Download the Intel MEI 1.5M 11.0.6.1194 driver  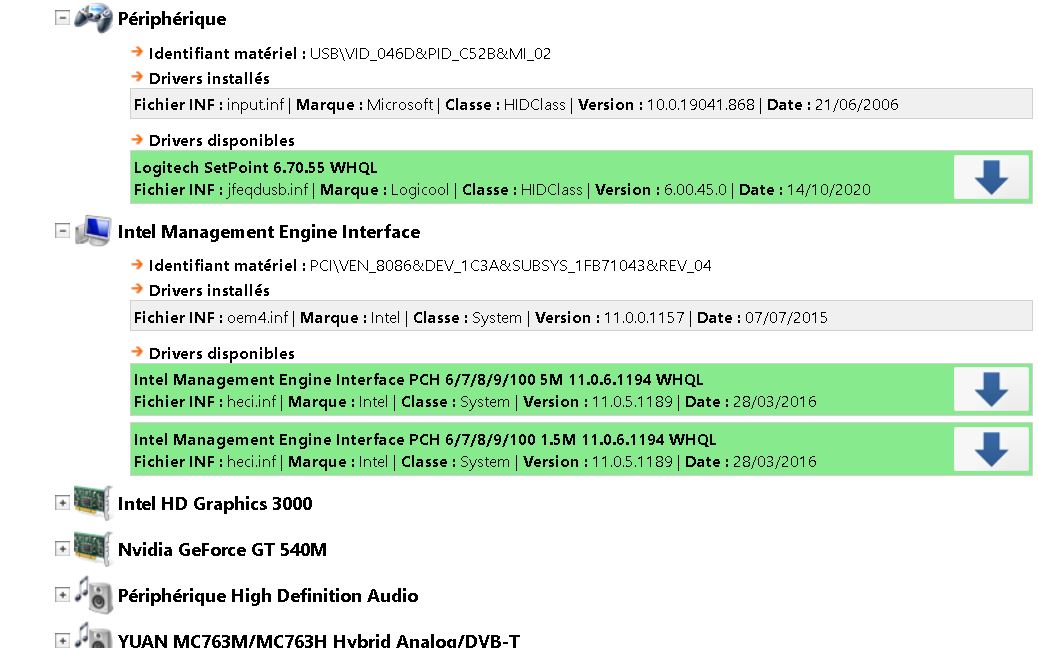(991, 449)
